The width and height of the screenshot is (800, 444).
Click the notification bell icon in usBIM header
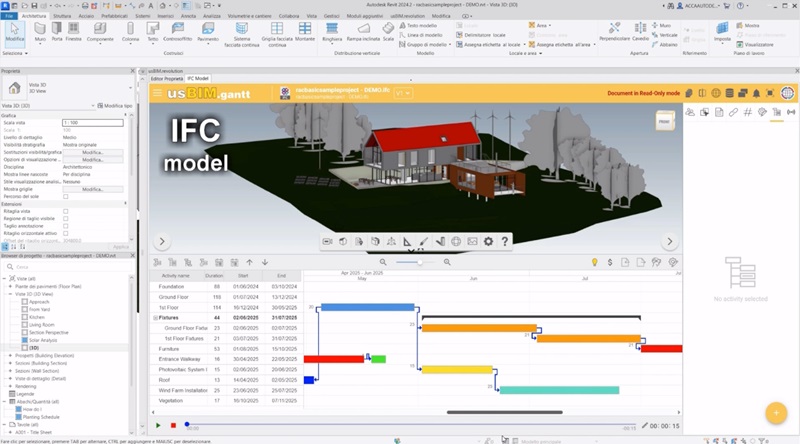(x=756, y=93)
